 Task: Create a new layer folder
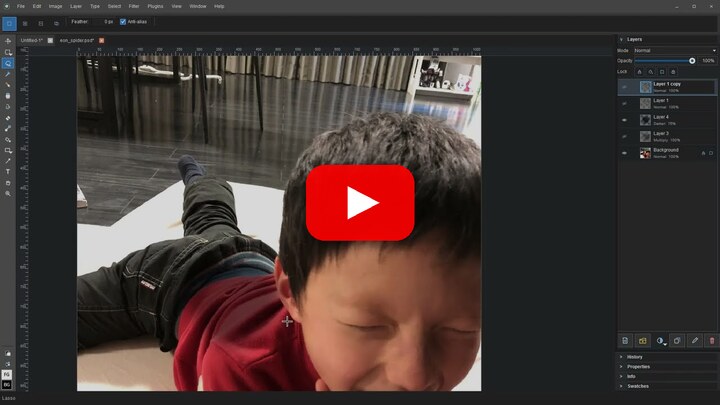tap(642, 341)
